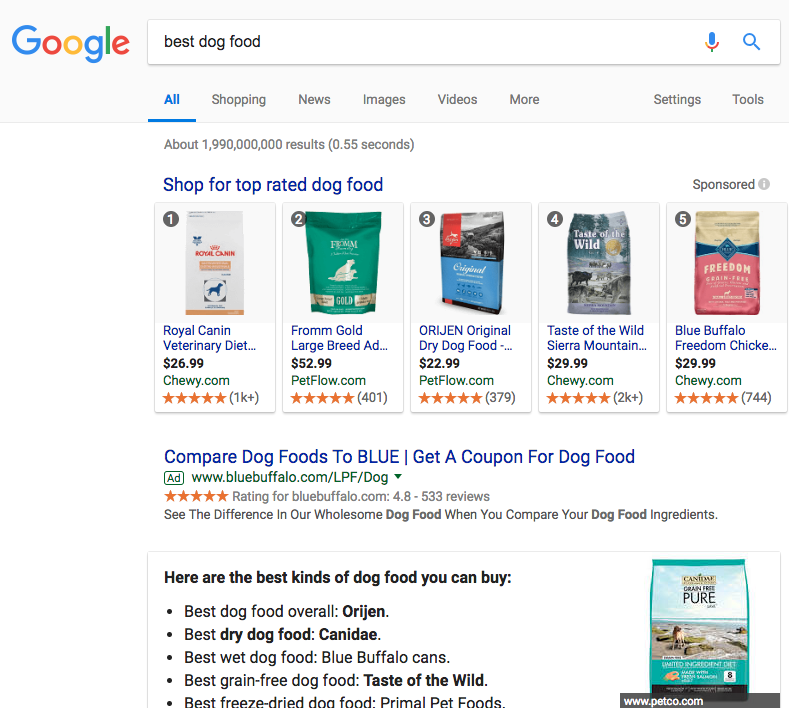The height and width of the screenshot is (708, 789).
Task: Open the ORIJEN Original product image
Action: point(471,264)
